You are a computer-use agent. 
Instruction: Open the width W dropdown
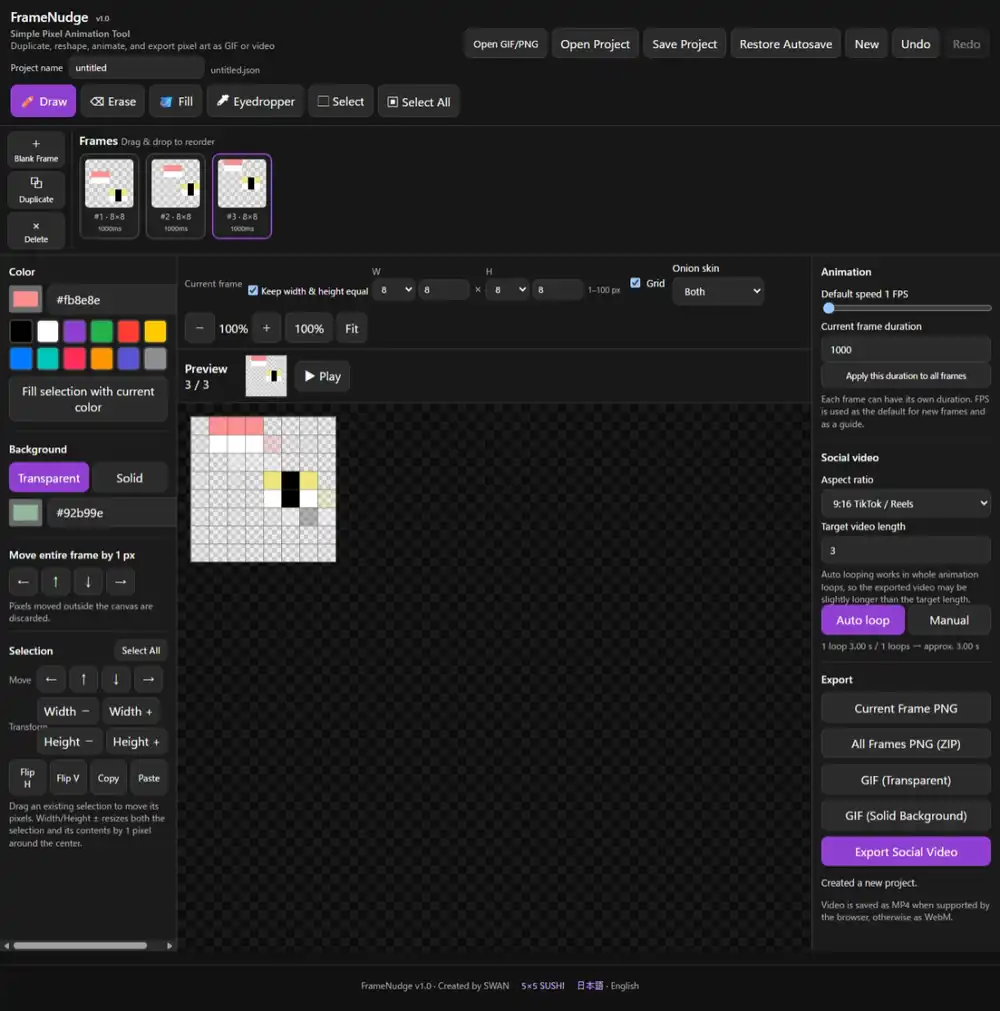[x=395, y=290]
